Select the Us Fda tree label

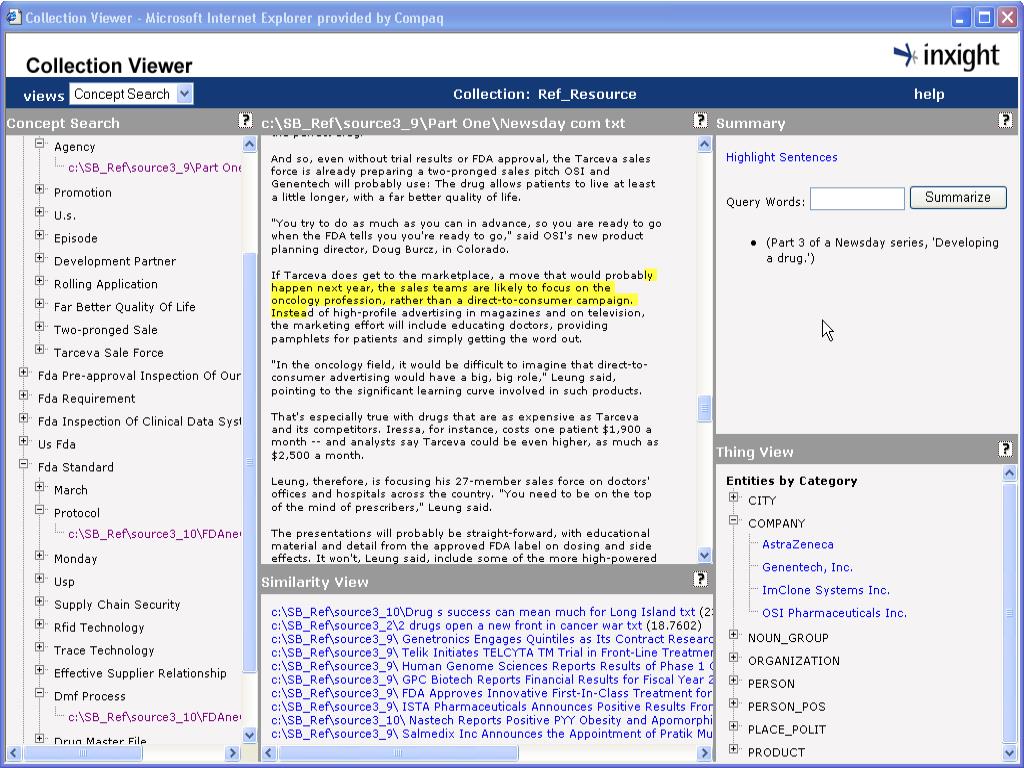click(57, 444)
